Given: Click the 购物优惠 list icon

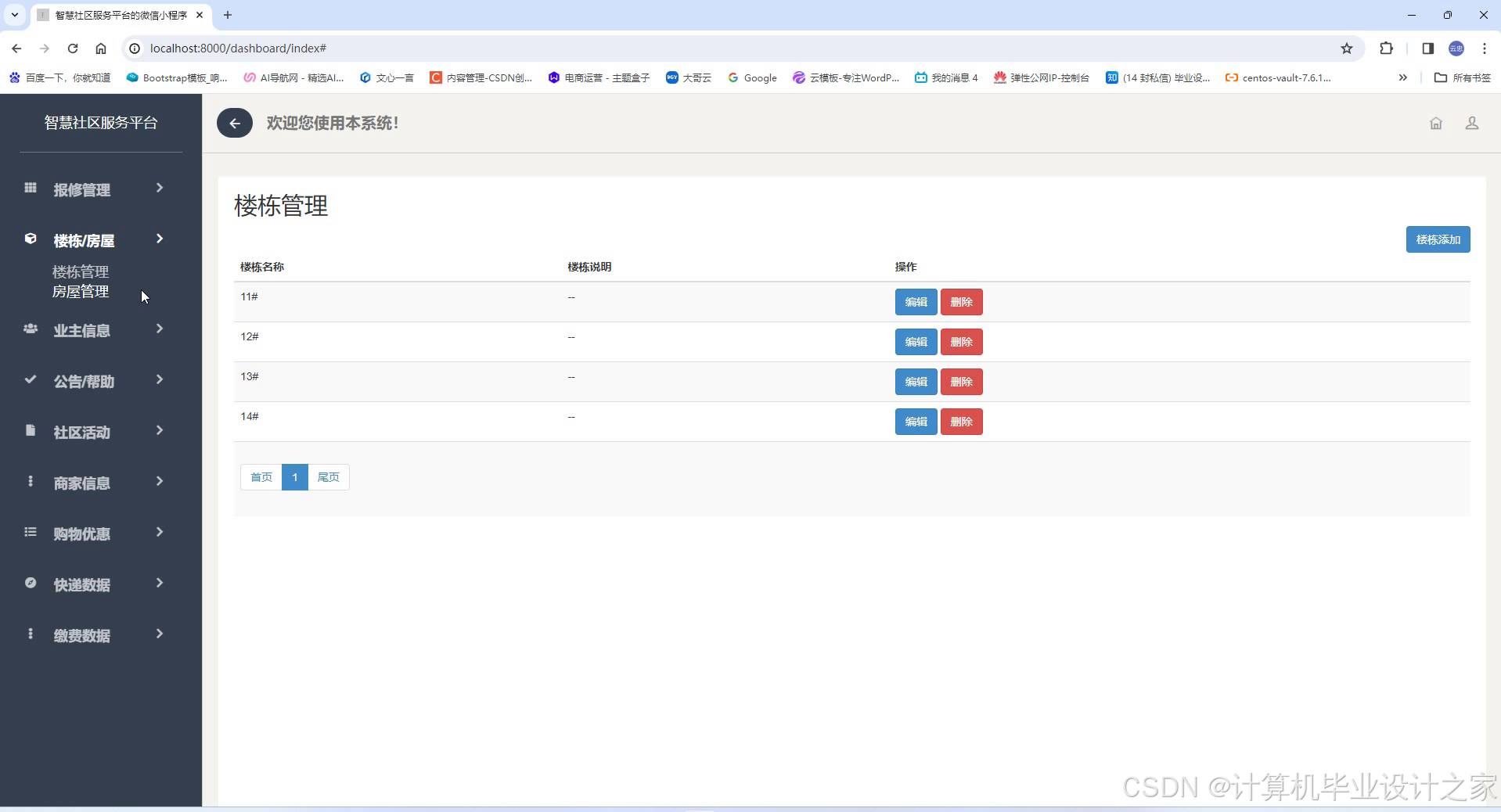Looking at the screenshot, I should click(x=31, y=532).
